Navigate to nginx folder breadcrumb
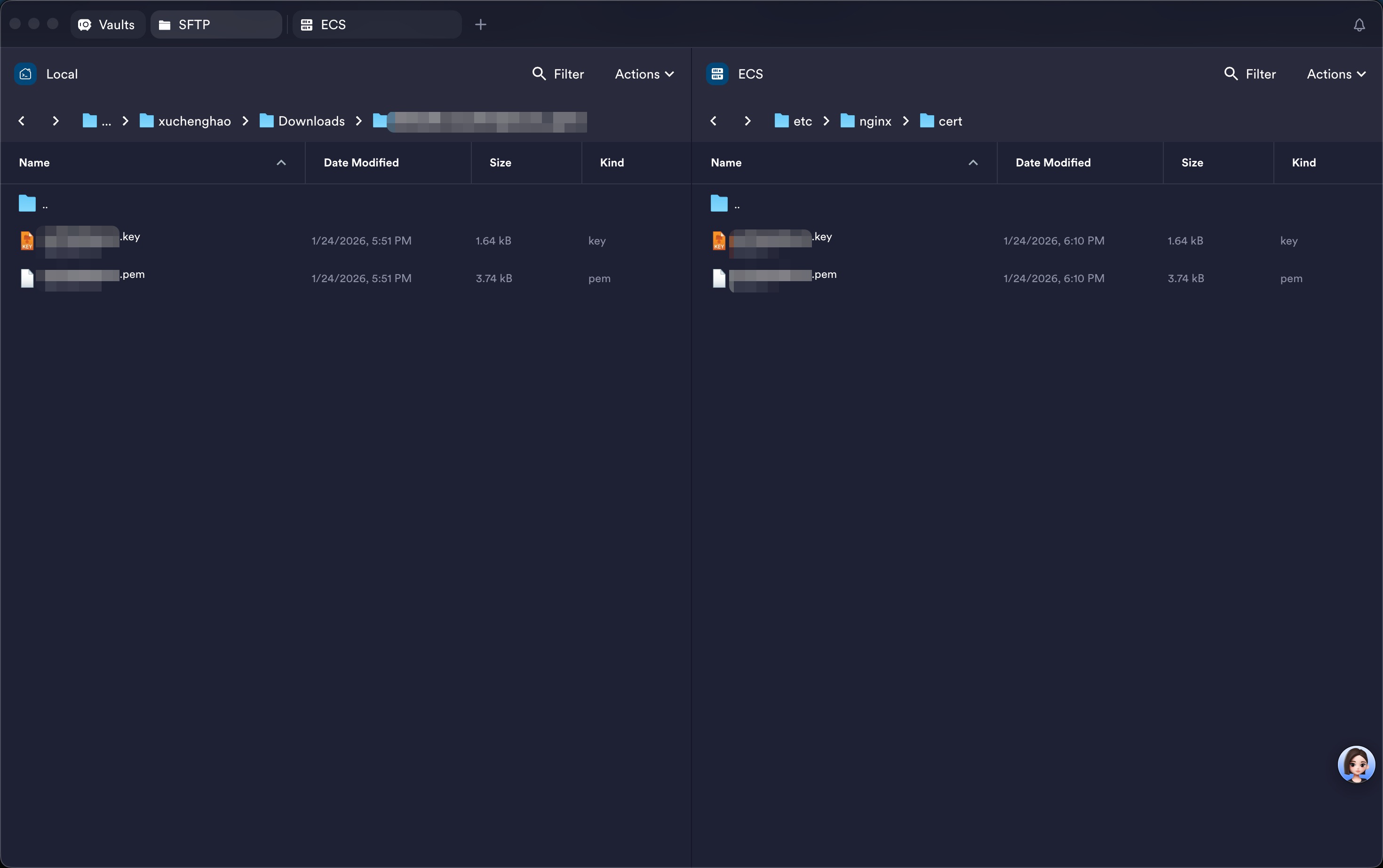This screenshot has width=1383, height=868. [866, 121]
